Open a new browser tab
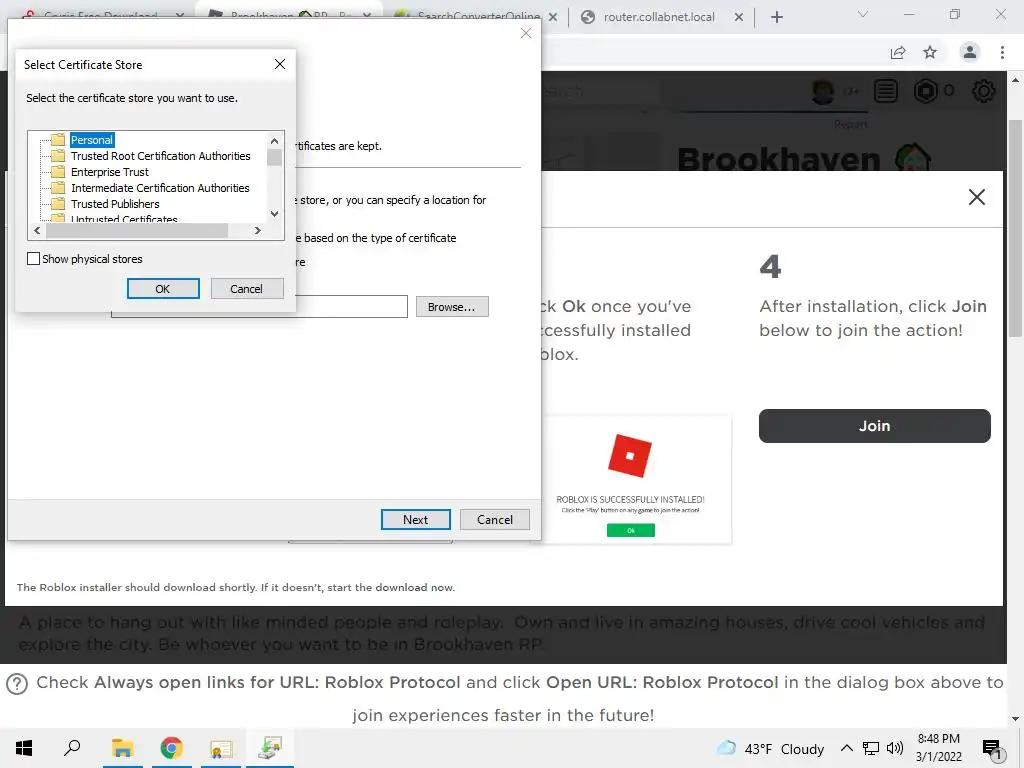1024x768 pixels. (776, 18)
